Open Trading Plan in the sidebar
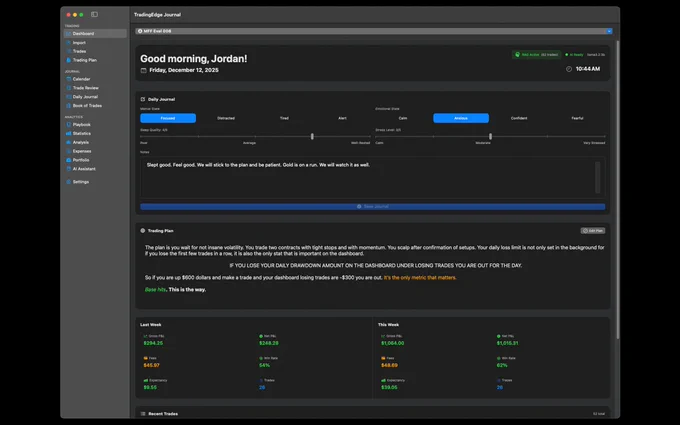Image resolution: width=680 pixels, height=425 pixels. (x=95, y=60)
